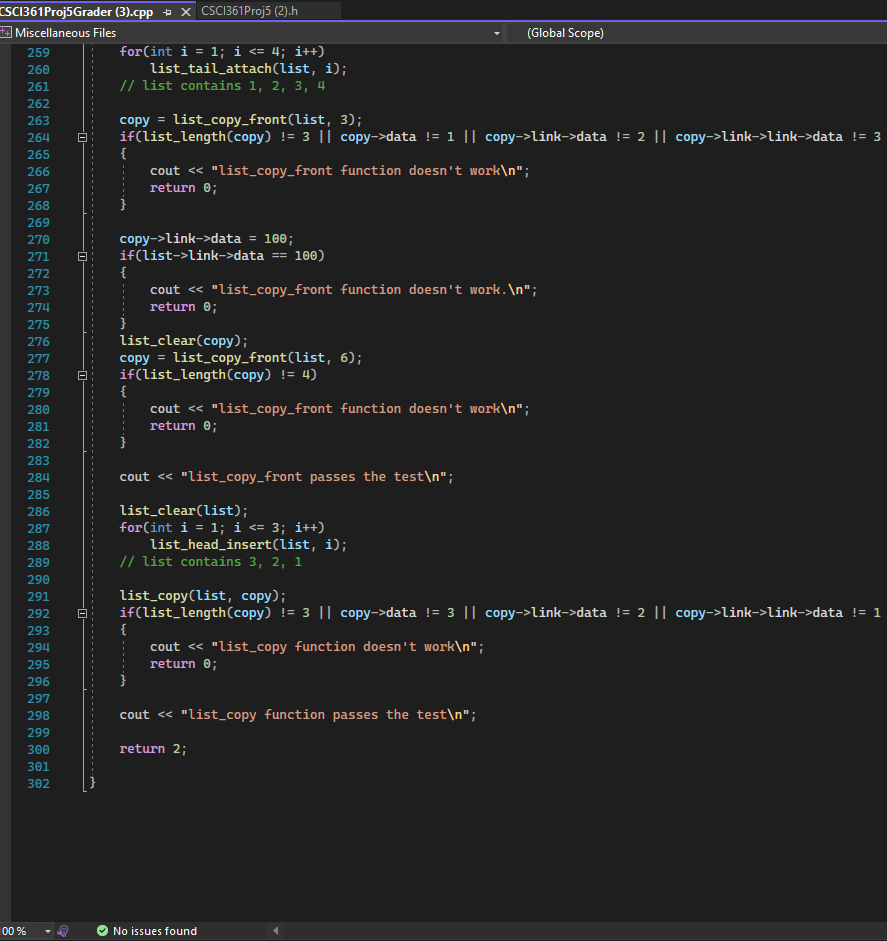
Task: Click line number 300 in the margin
Action: [x=38, y=749]
